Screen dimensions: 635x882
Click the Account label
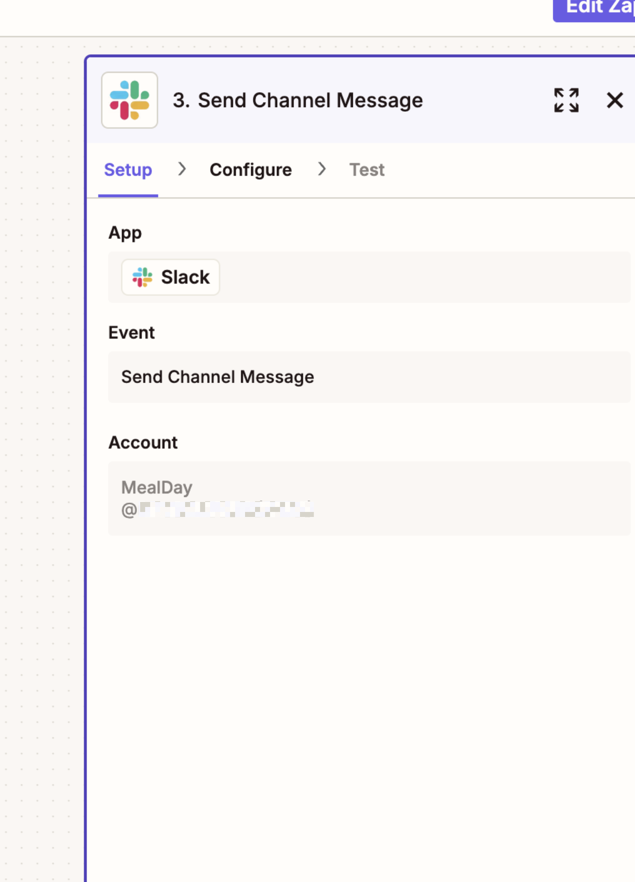click(x=143, y=443)
